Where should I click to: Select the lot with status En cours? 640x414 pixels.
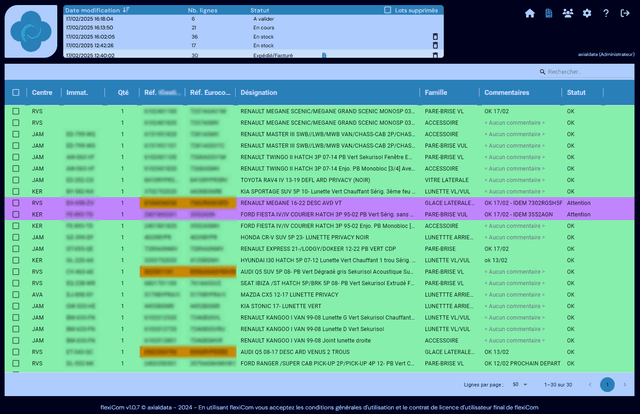(253, 28)
